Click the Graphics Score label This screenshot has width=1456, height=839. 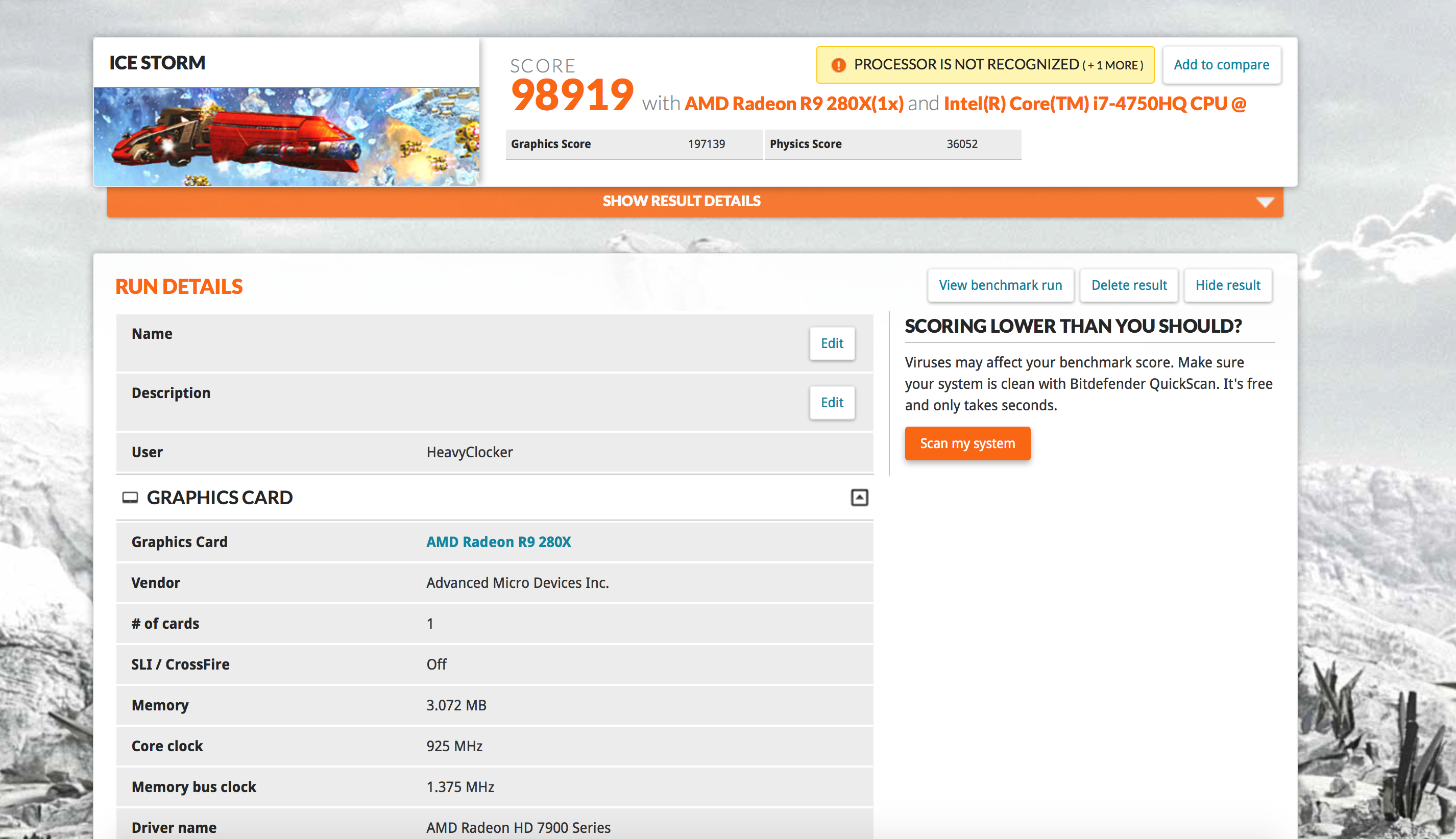(x=550, y=144)
